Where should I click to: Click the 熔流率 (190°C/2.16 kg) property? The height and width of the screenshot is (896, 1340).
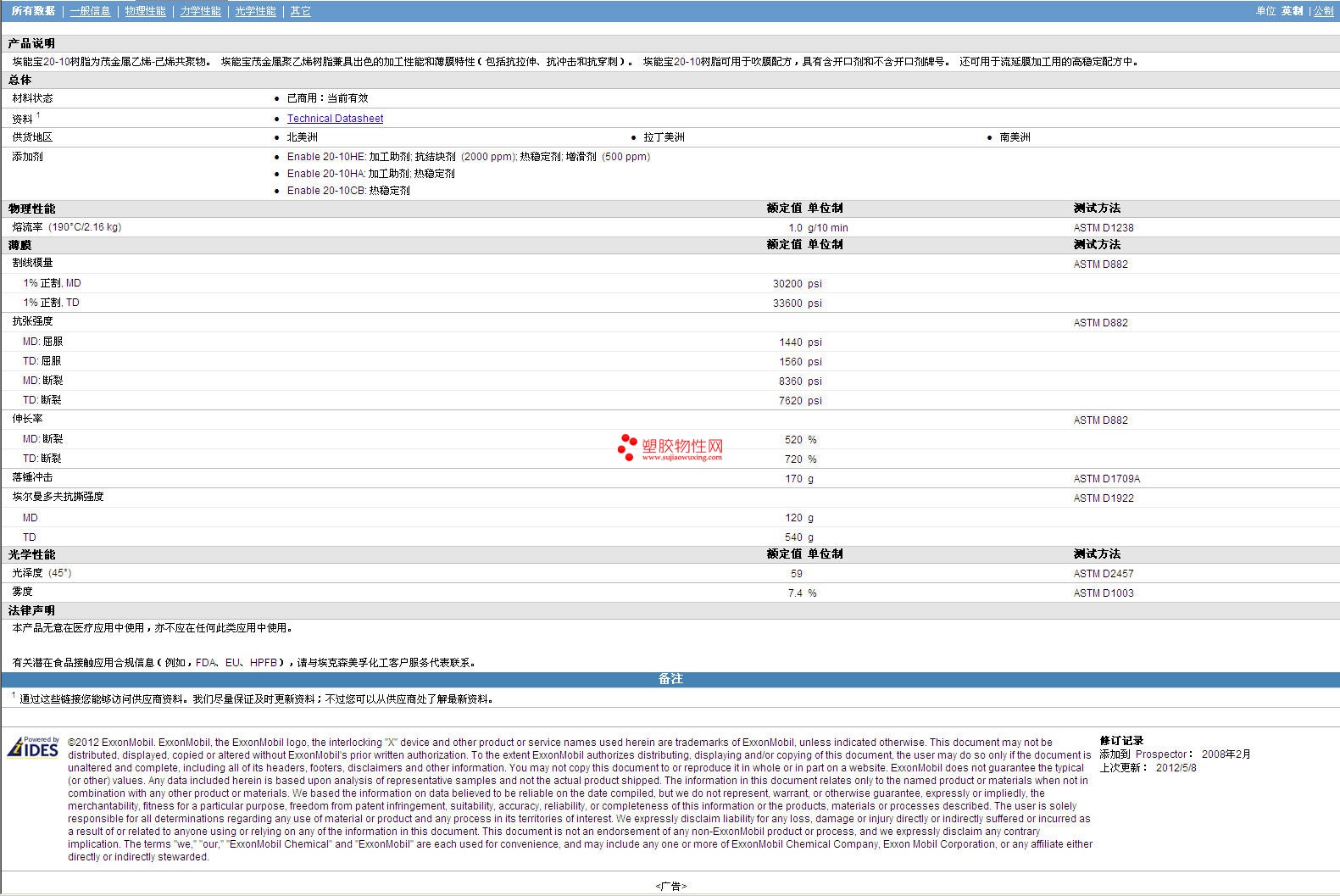[x=66, y=227]
